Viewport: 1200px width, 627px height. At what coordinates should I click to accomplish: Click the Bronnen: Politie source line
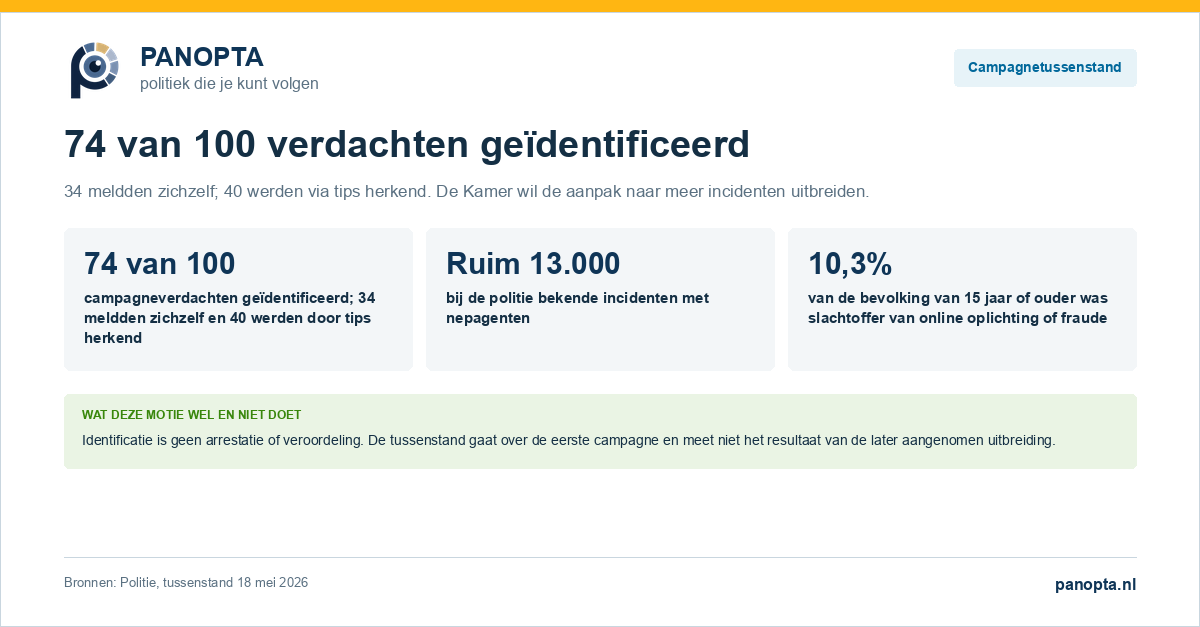[186, 583]
